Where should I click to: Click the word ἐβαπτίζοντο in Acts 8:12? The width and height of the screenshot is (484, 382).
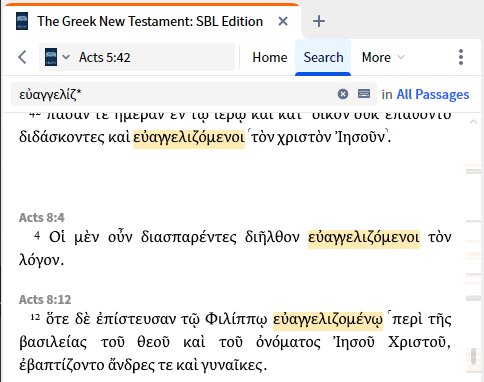point(61,366)
